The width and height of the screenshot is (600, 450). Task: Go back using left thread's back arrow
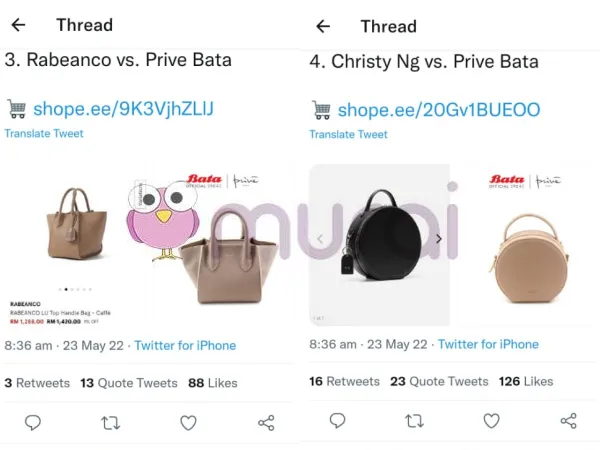click(18, 25)
